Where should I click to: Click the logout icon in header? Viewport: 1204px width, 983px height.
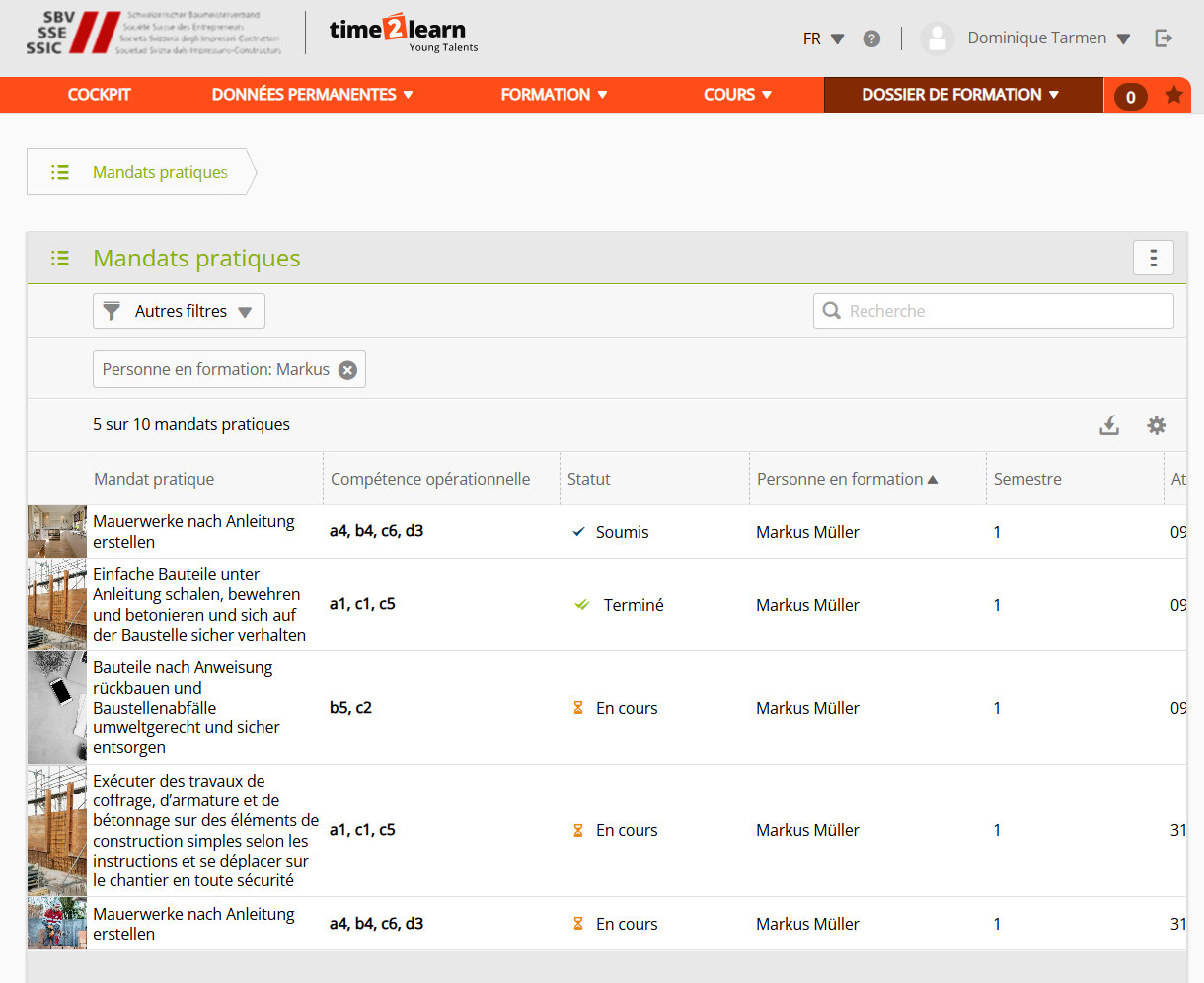[1164, 38]
